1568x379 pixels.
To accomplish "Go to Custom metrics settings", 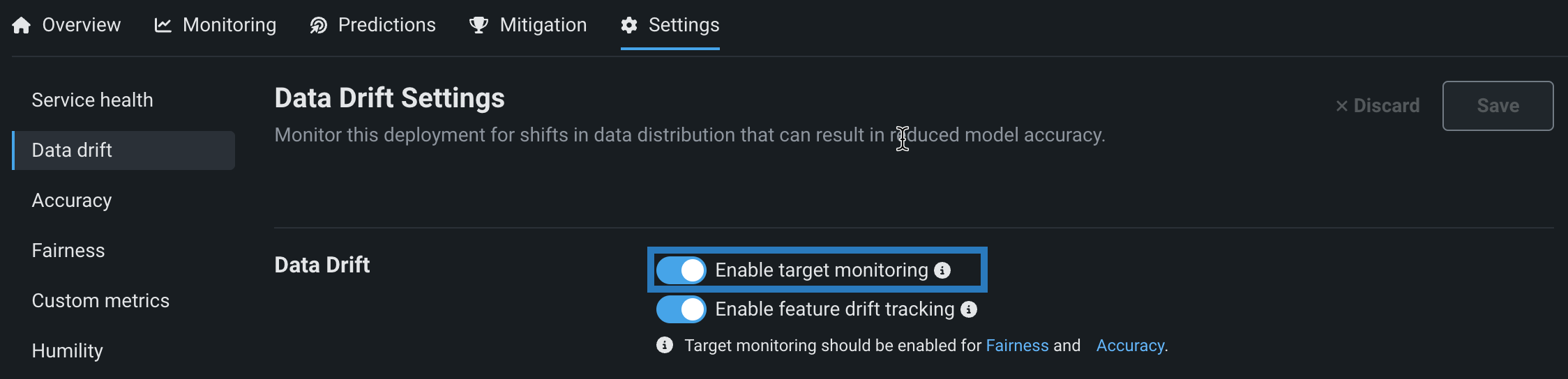I will click(x=100, y=301).
